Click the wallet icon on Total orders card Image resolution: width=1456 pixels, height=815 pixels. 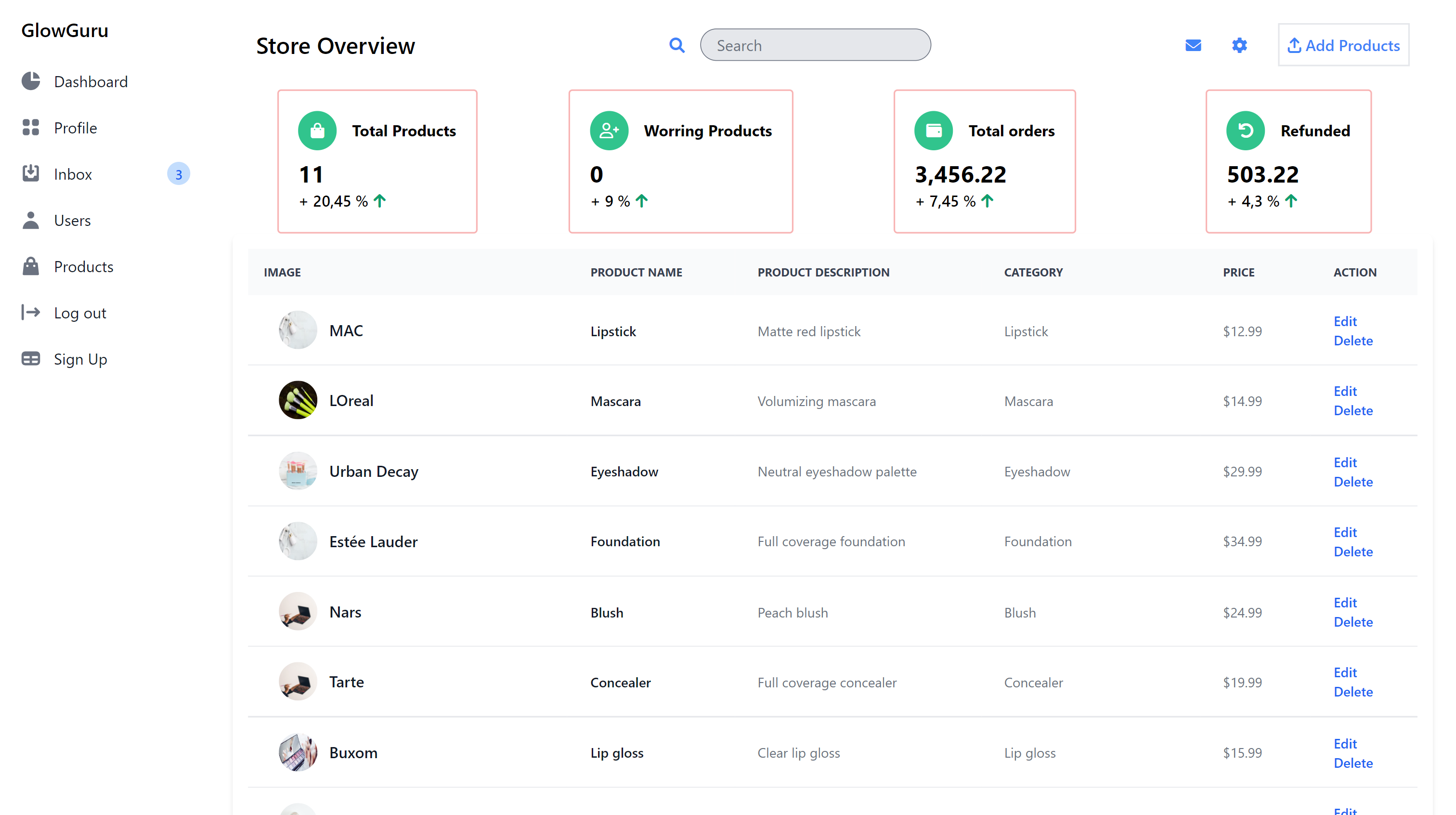click(933, 130)
